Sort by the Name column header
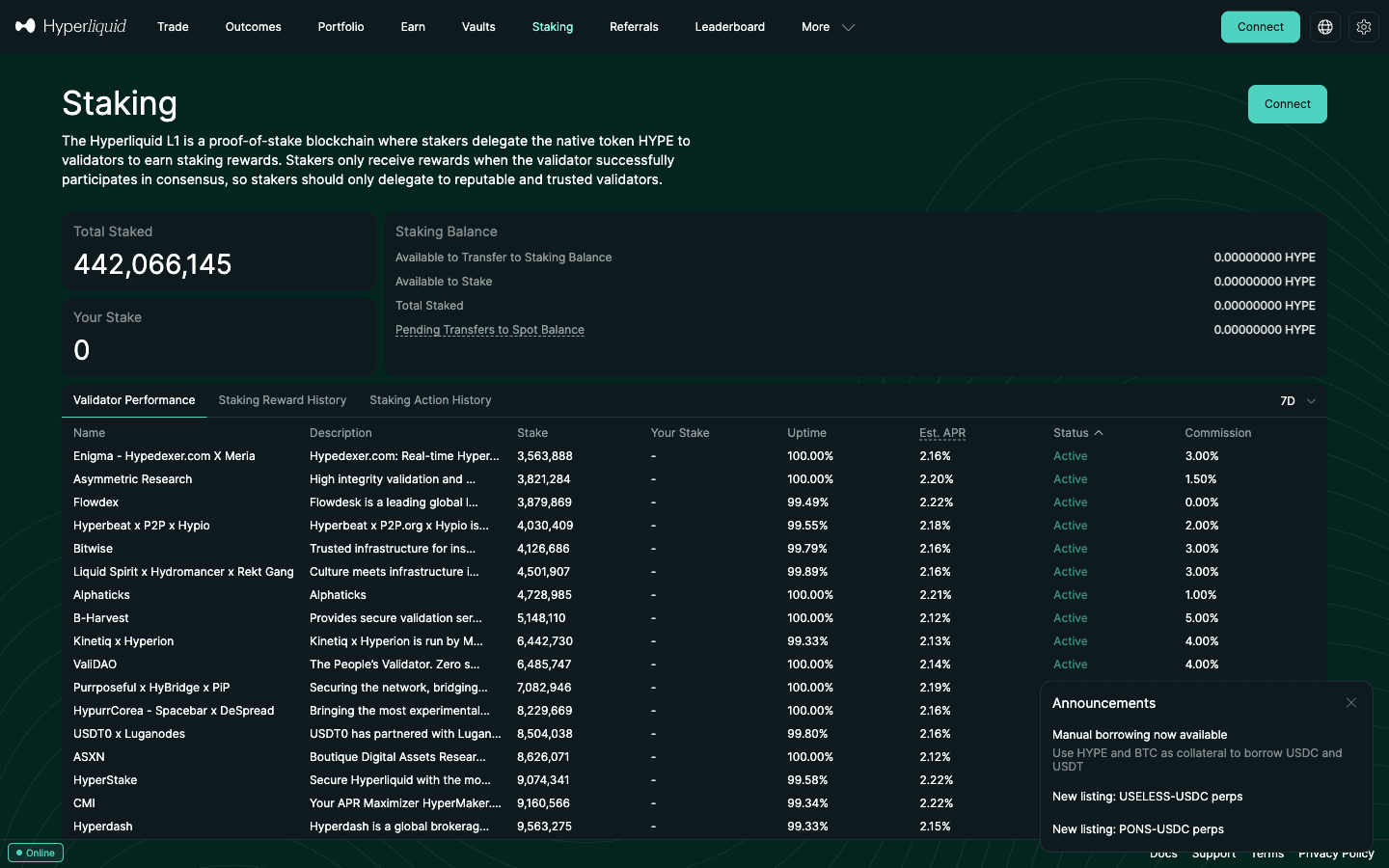1389x868 pixels. pyautogui.click(x=89, y=433)
